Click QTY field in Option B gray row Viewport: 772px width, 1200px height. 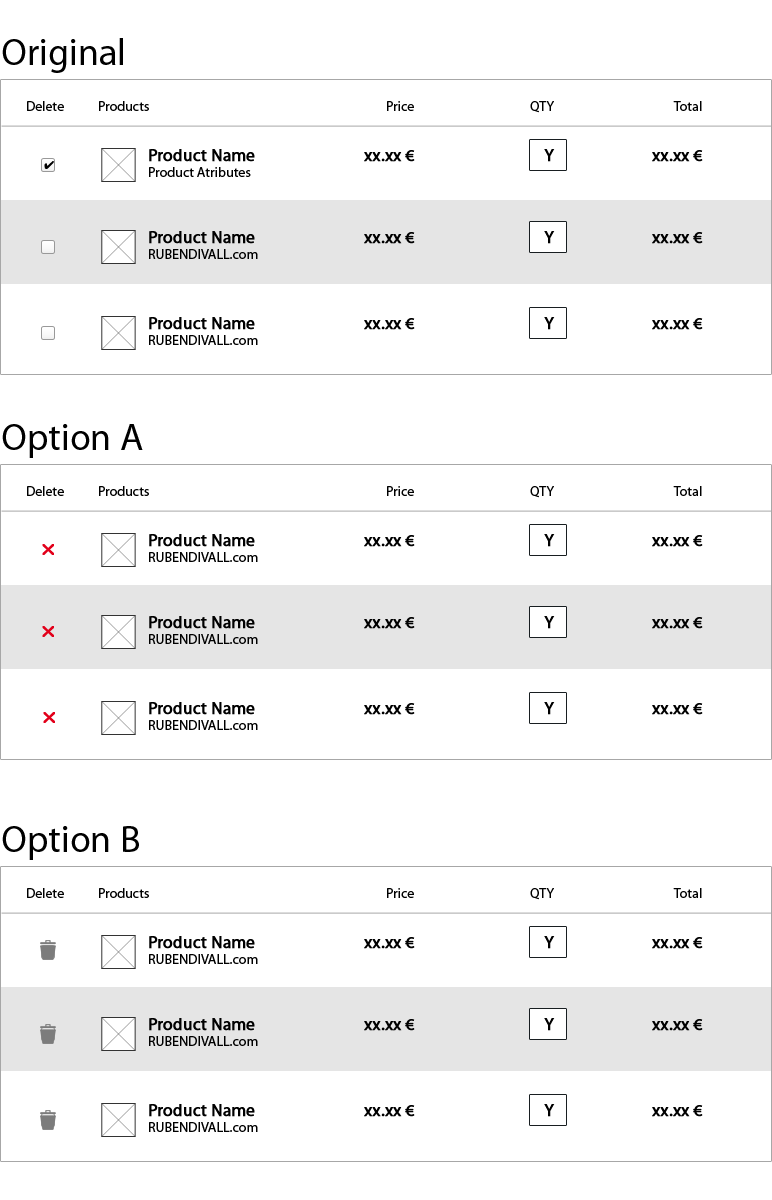(548, 1024)
